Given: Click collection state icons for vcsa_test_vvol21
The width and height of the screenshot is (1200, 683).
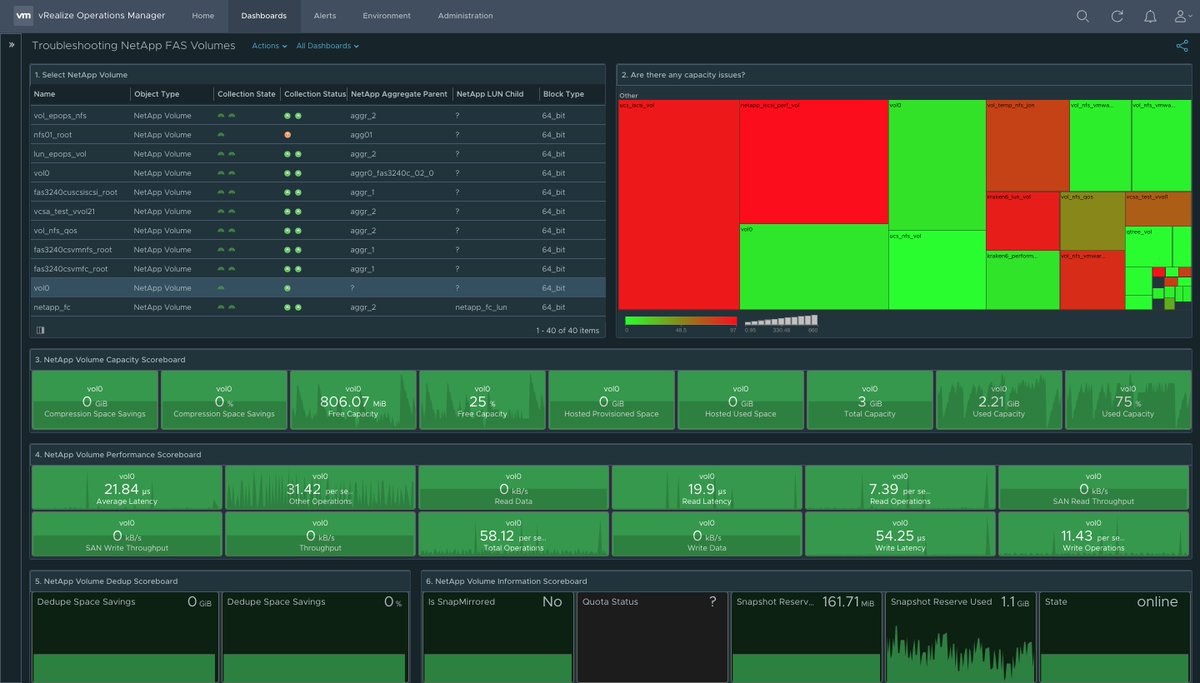Looking at the screenshot, I should [x=226, y=211].
